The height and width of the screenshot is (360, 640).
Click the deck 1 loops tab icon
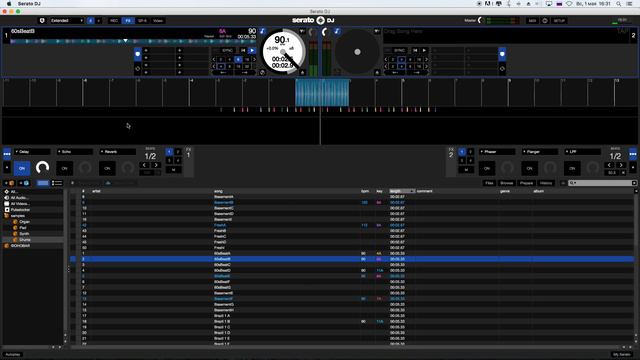(x=138, y=69)
